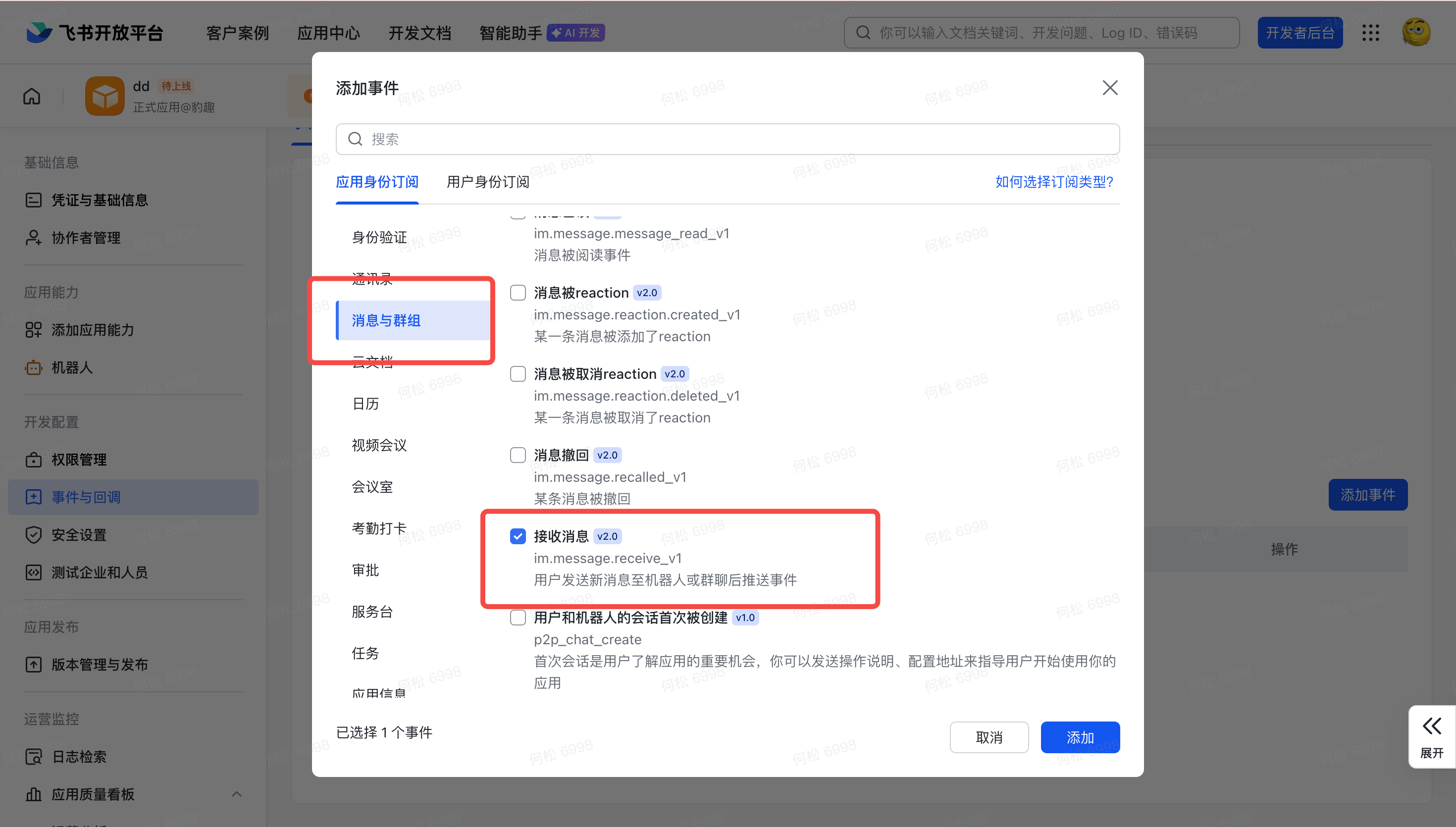Viewport: 1456px width, 827px height.
Task: Click the 展开 double-chevron icon
Action: 1432,726
